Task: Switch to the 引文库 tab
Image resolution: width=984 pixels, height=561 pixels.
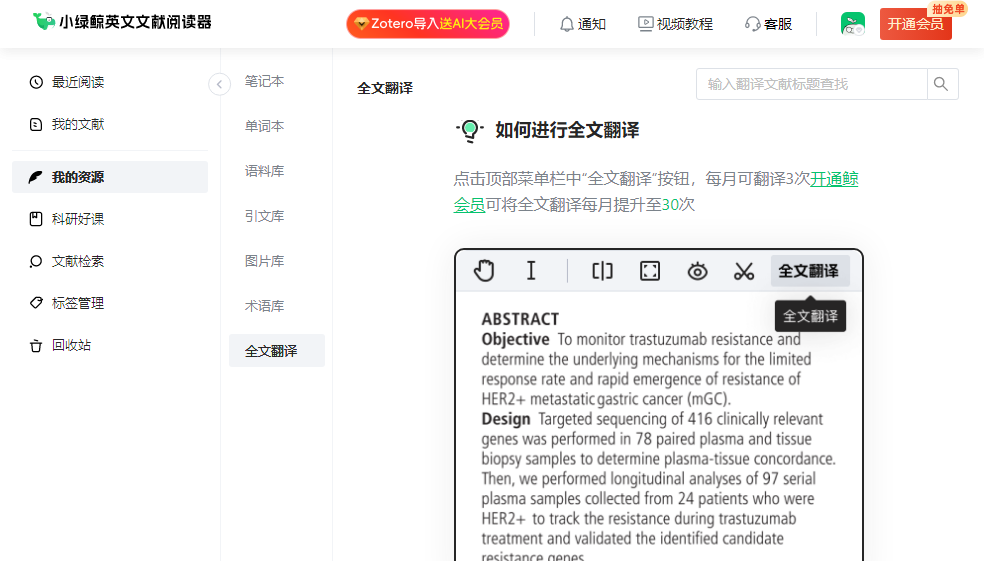Action: point(264,216)
